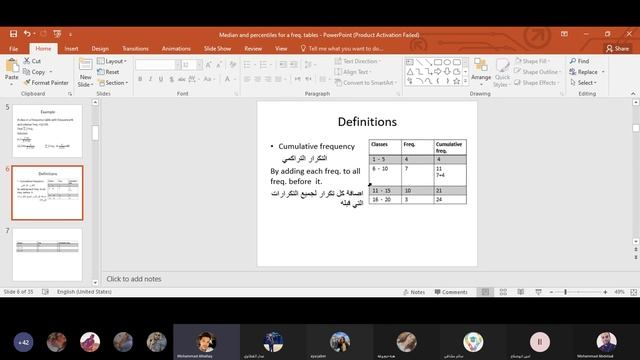Switch to Slide Sorter view in status bar
640x360 pixels.
point(503,292)
